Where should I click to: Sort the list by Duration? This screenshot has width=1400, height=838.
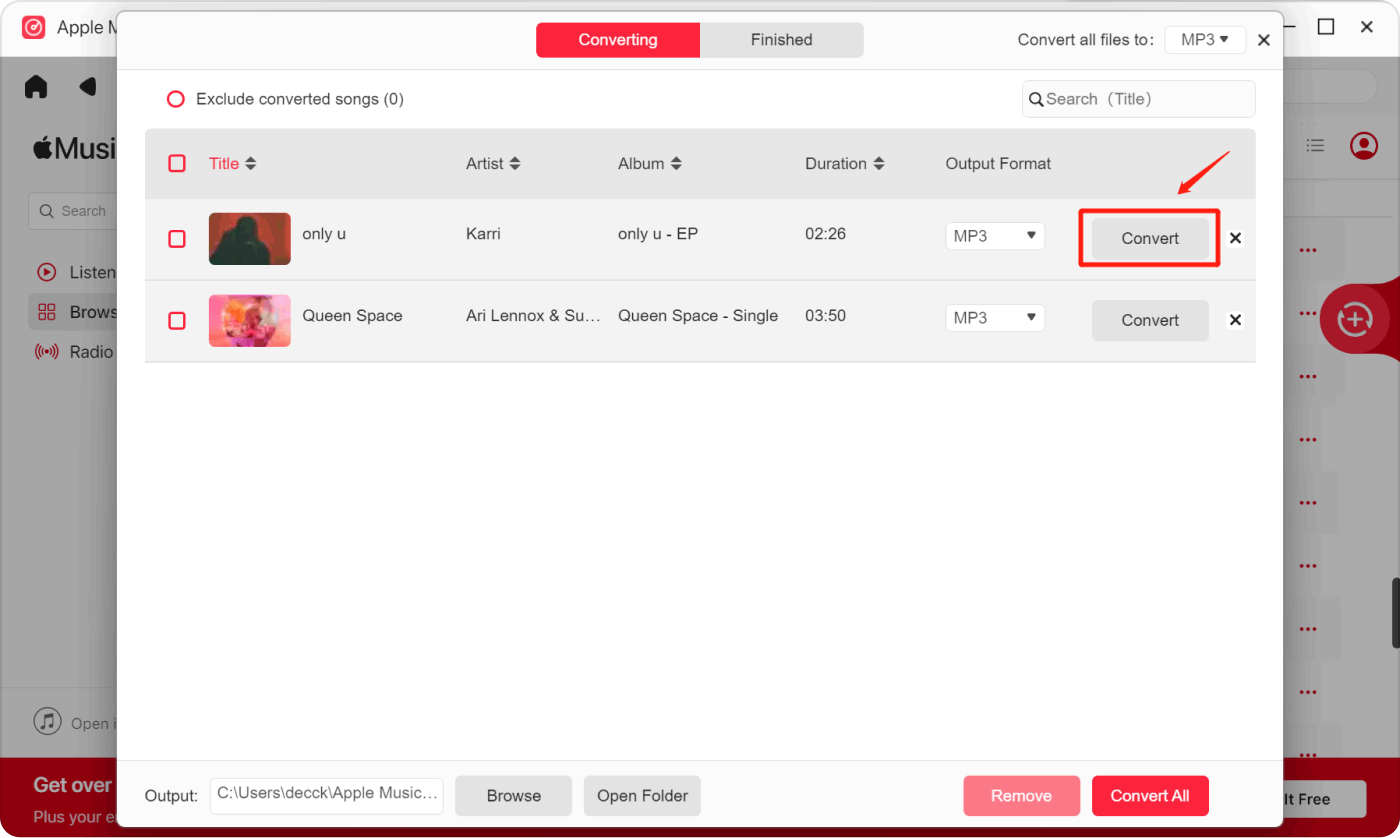point(845,163)
